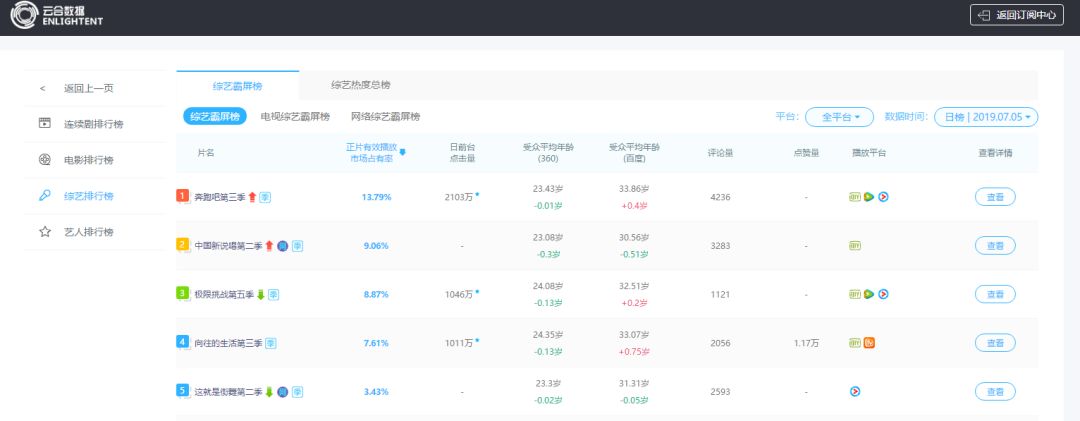Click the title 极限挑战第五季
The height and width of the screenshot is (421, 1080).
(x=224, y=294)
